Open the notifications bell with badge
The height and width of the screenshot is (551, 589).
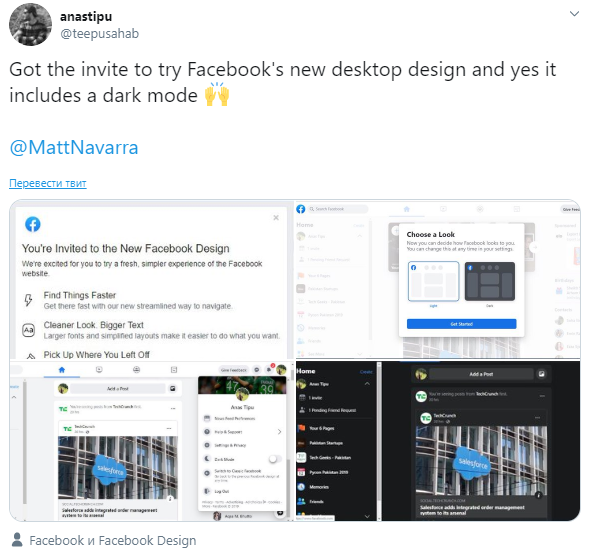pos(269,370)
